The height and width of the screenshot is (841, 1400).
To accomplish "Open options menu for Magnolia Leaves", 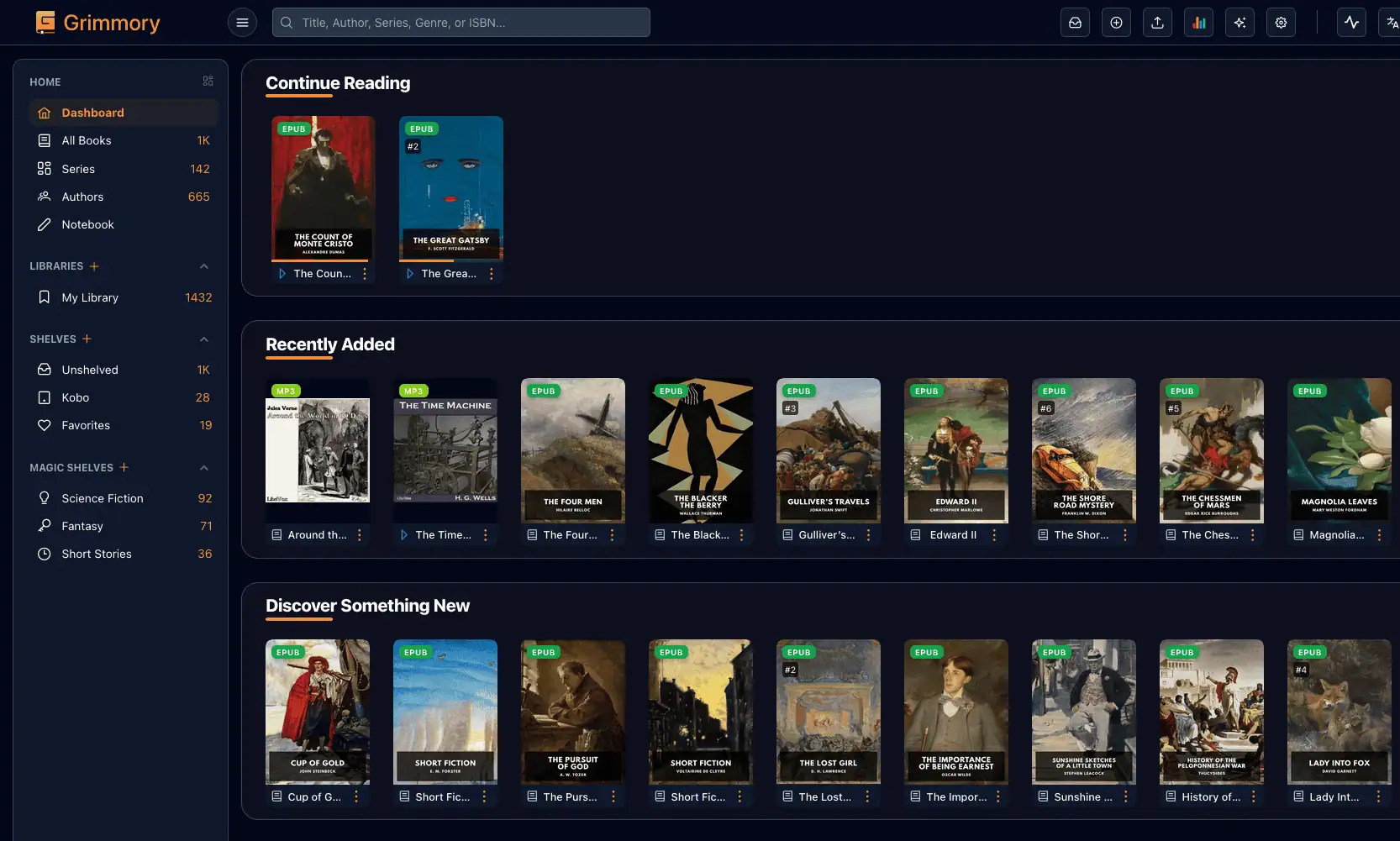I will tap(1379, 535).
